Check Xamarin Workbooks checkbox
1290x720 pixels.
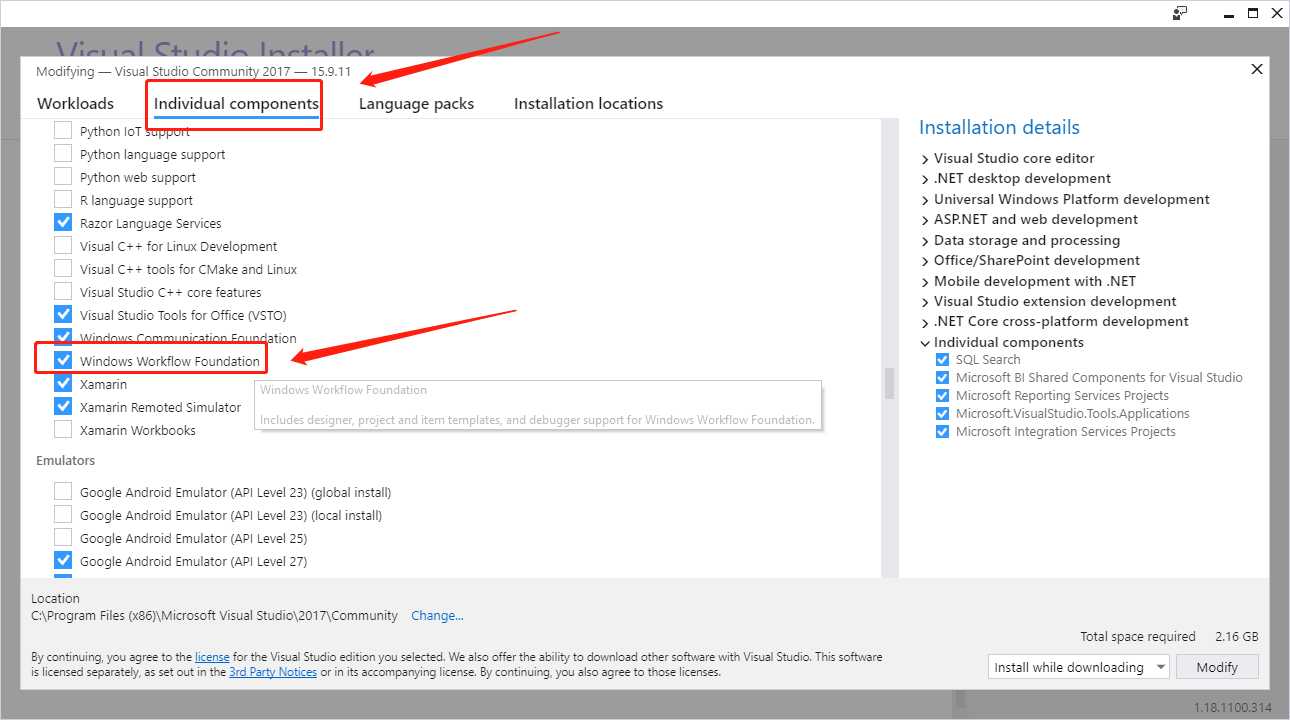point(63,430)
